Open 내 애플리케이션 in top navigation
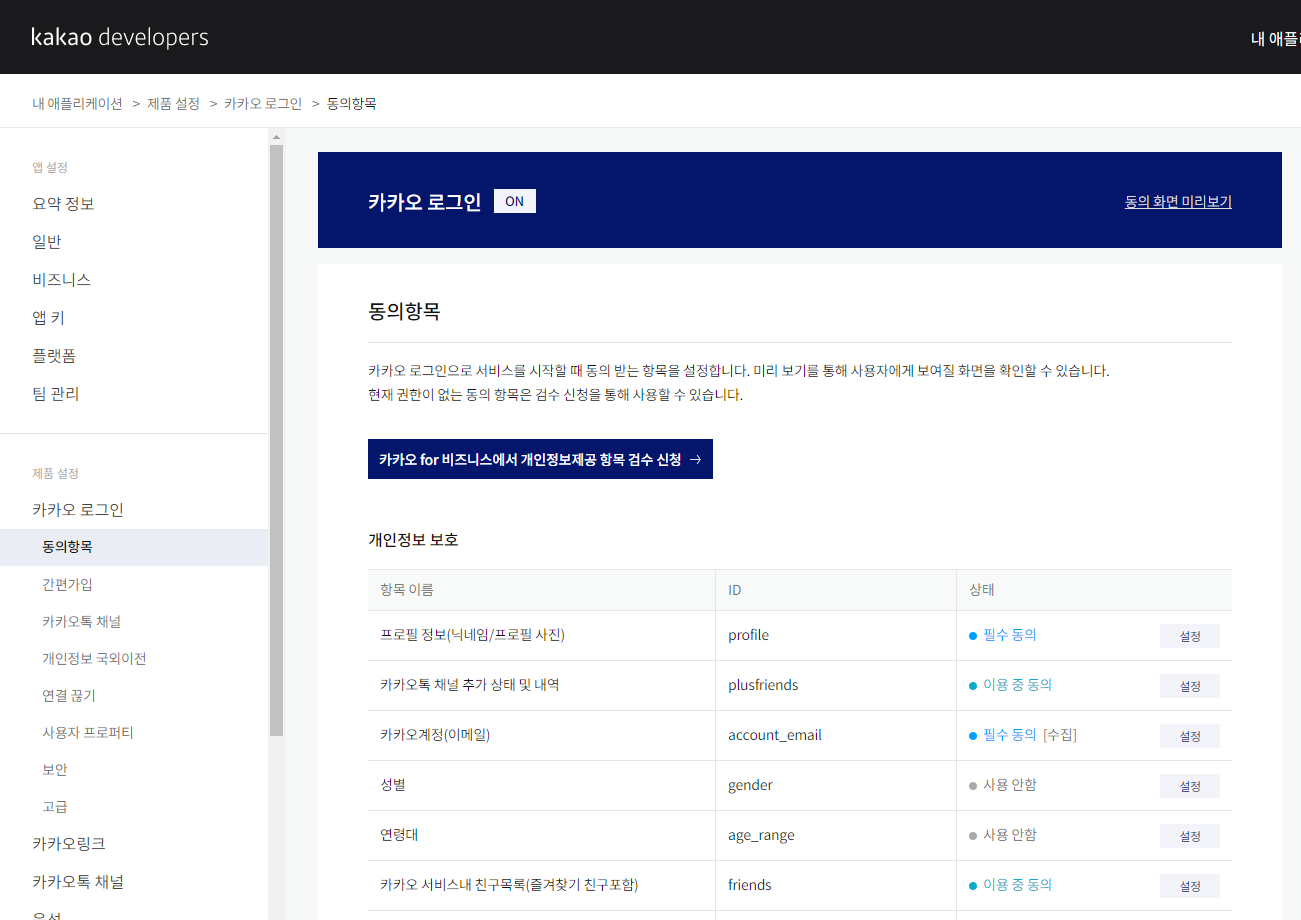 pos(1276,39)
